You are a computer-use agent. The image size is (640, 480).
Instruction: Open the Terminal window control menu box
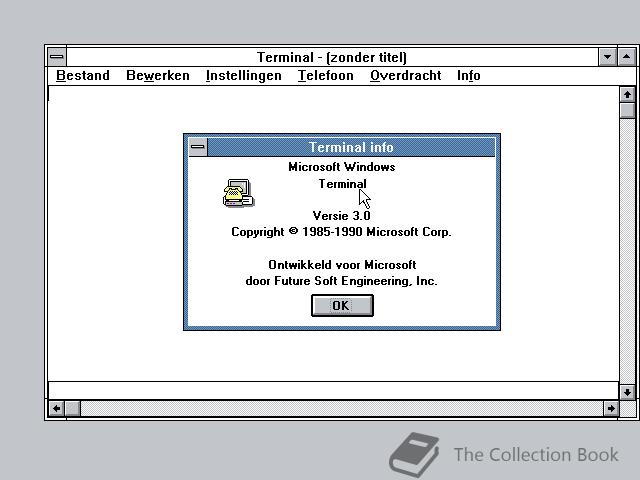click(x=57, y=57)
